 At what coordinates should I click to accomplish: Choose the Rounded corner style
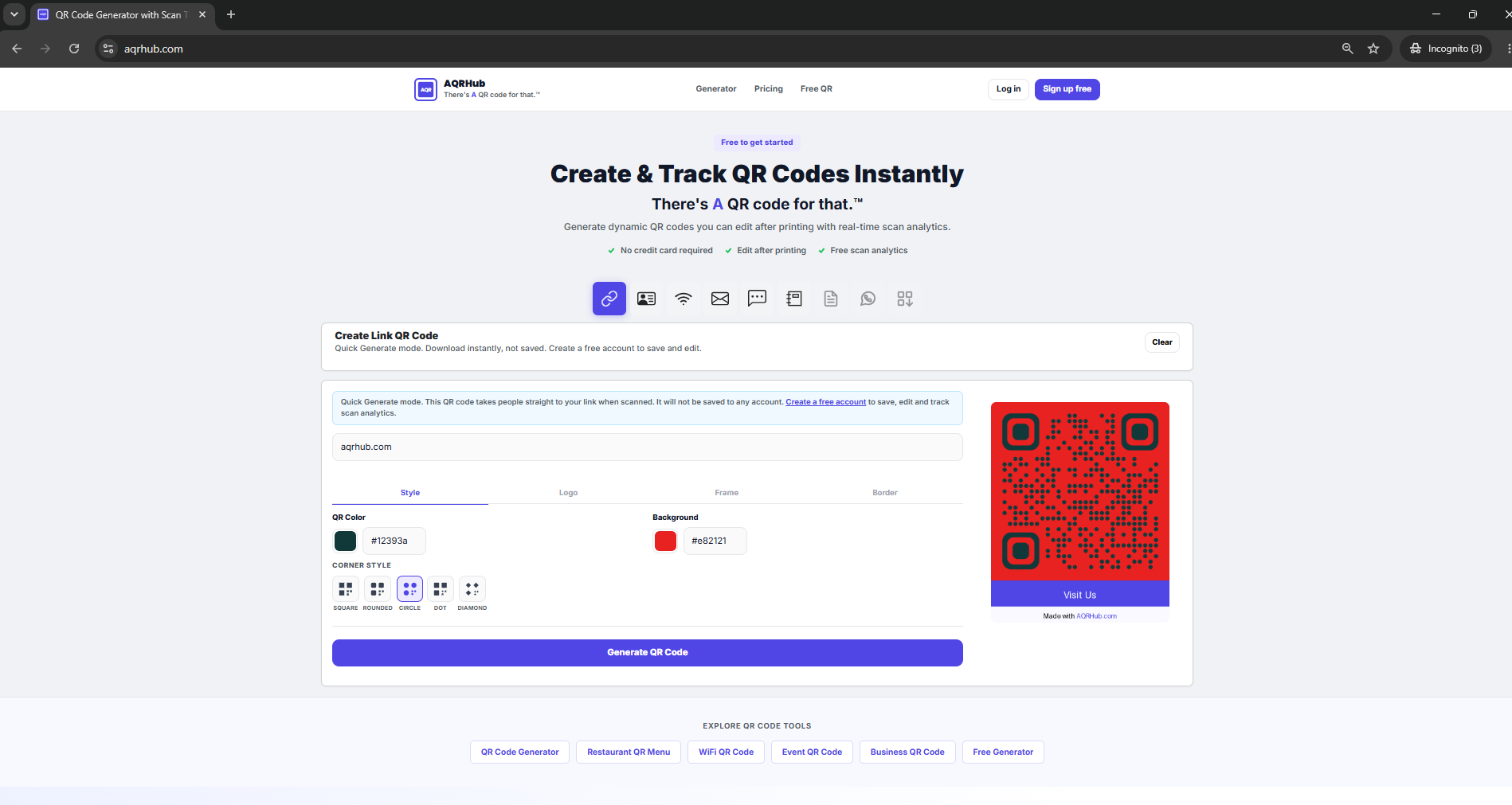(x=378, y=589)
